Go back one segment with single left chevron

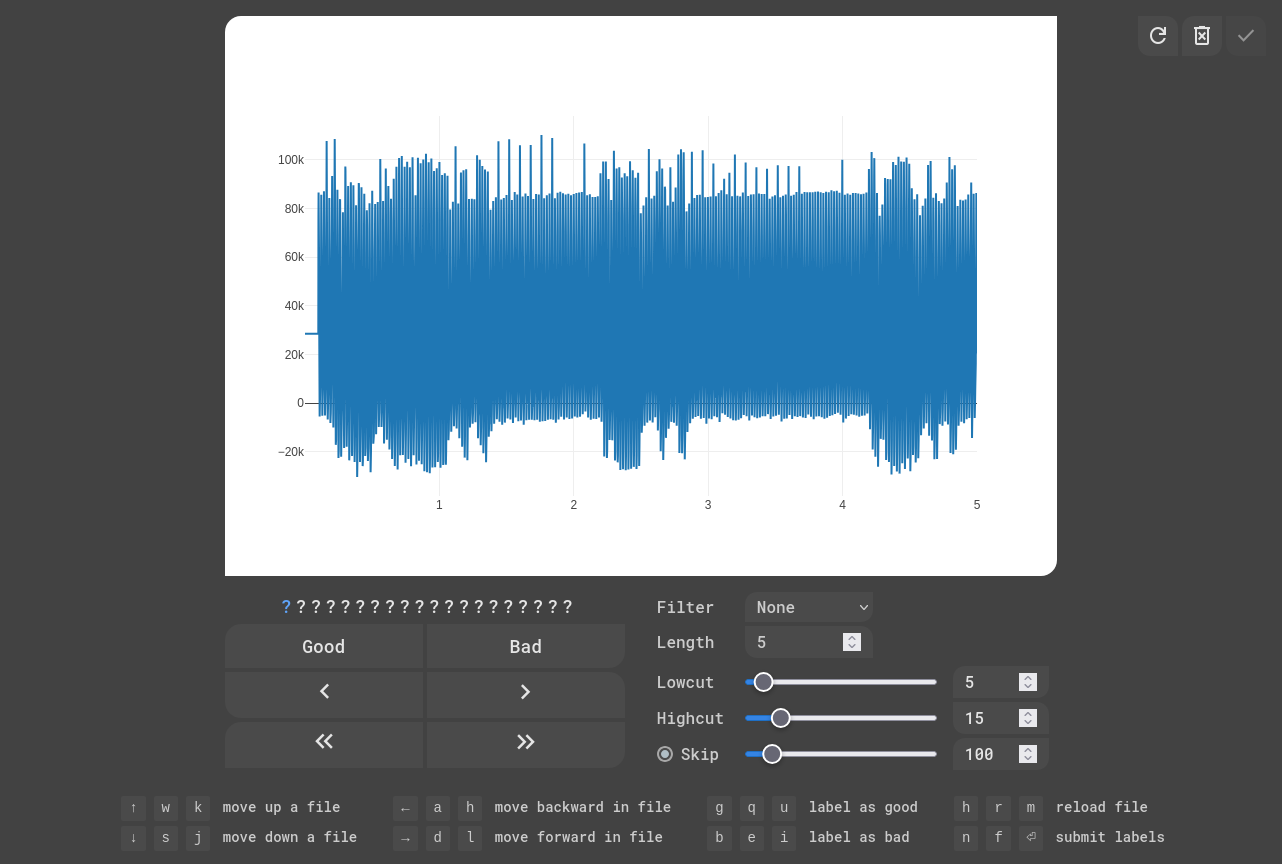[324, 692]
